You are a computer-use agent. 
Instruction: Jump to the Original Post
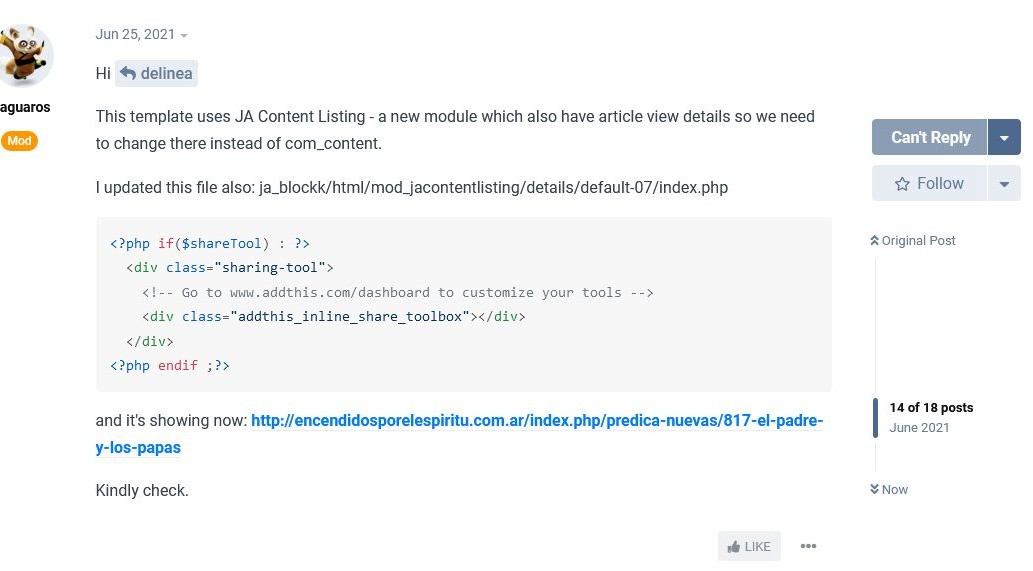918,241
